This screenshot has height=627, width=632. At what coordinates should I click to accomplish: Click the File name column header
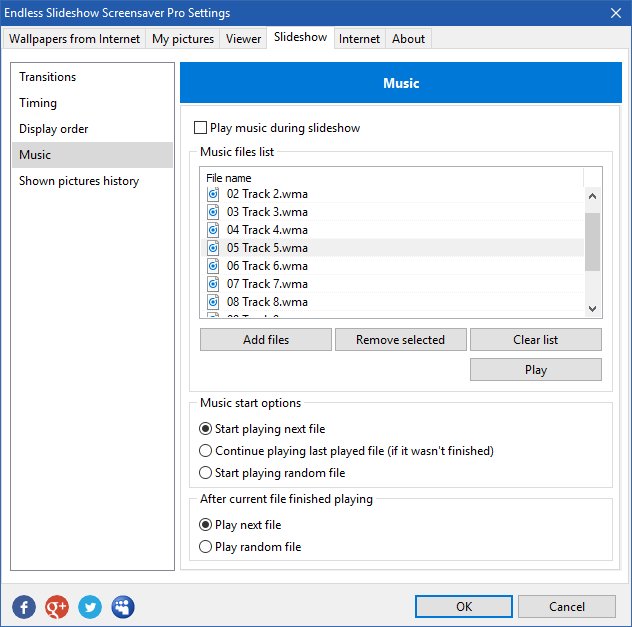point(392,178)
